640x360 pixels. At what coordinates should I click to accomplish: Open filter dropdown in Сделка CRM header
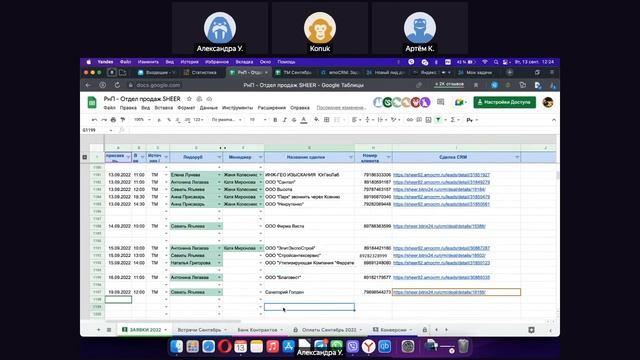(x=517, y=157)
